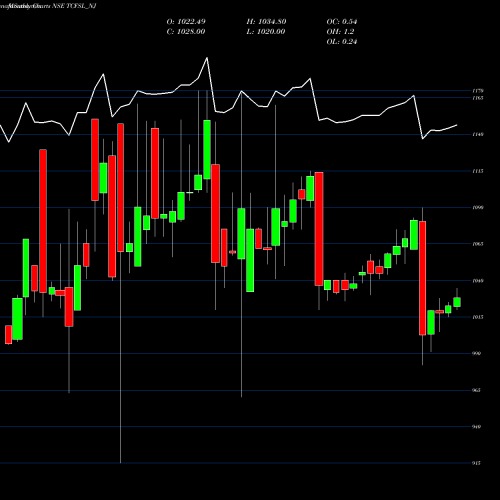Click the low price 'L: 1020.00'

(x=266, y=32)
